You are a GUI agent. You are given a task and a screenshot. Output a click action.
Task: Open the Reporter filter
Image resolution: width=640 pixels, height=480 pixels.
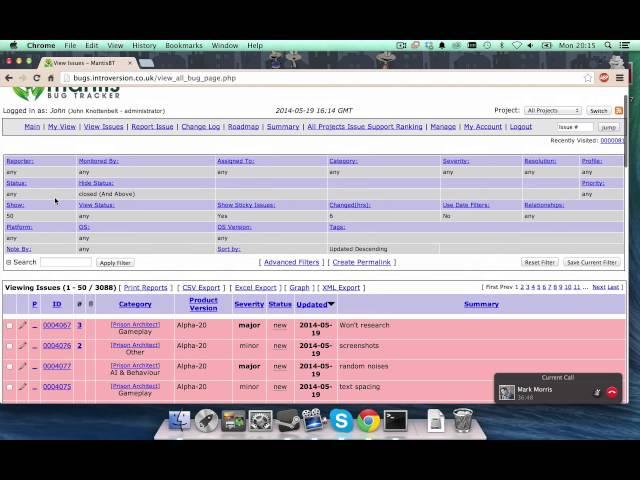coord(20,161)
